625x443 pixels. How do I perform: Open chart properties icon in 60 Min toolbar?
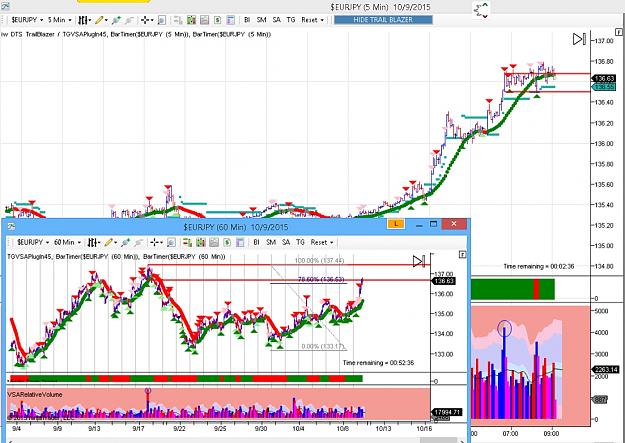(240, 242)
